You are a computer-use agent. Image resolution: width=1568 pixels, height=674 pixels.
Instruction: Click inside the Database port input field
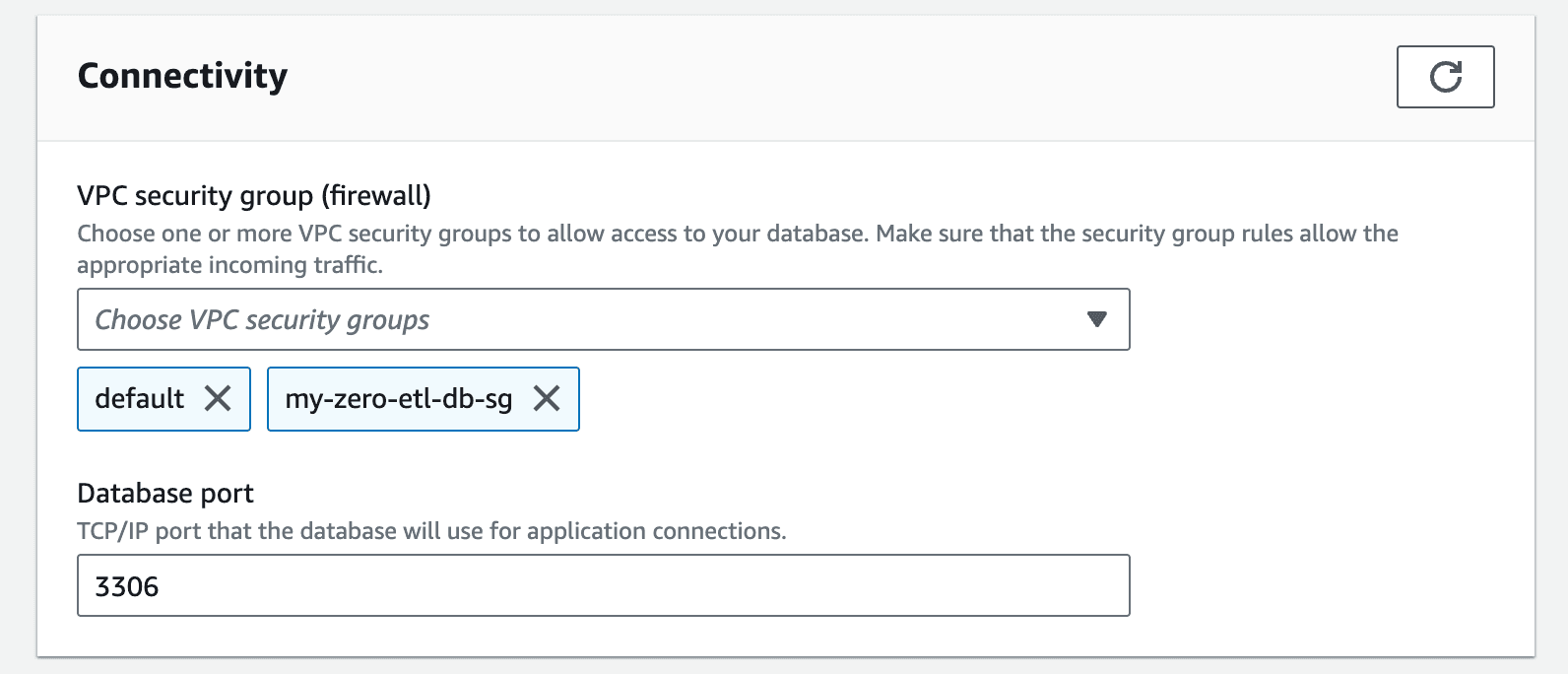pos(603,585)
